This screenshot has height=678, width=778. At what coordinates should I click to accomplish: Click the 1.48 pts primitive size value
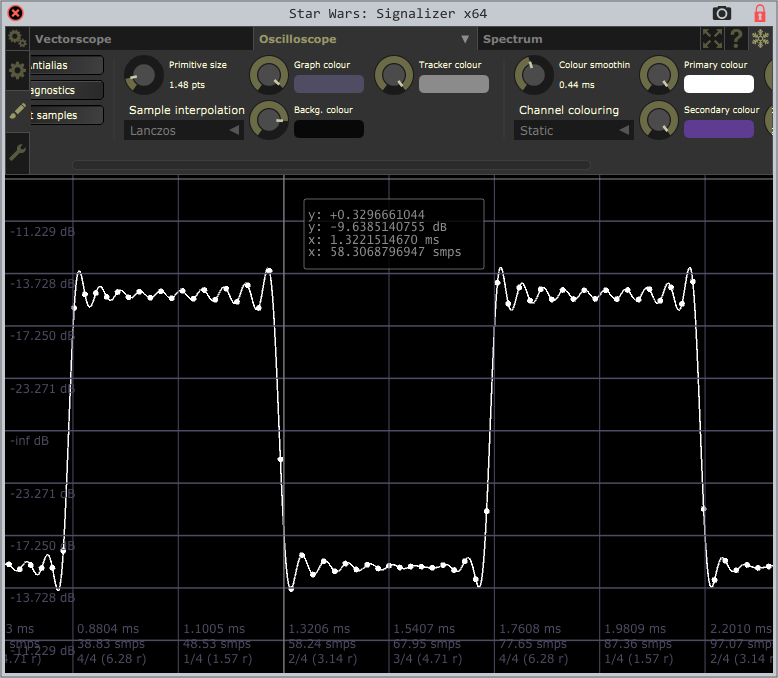pos(187,85)
